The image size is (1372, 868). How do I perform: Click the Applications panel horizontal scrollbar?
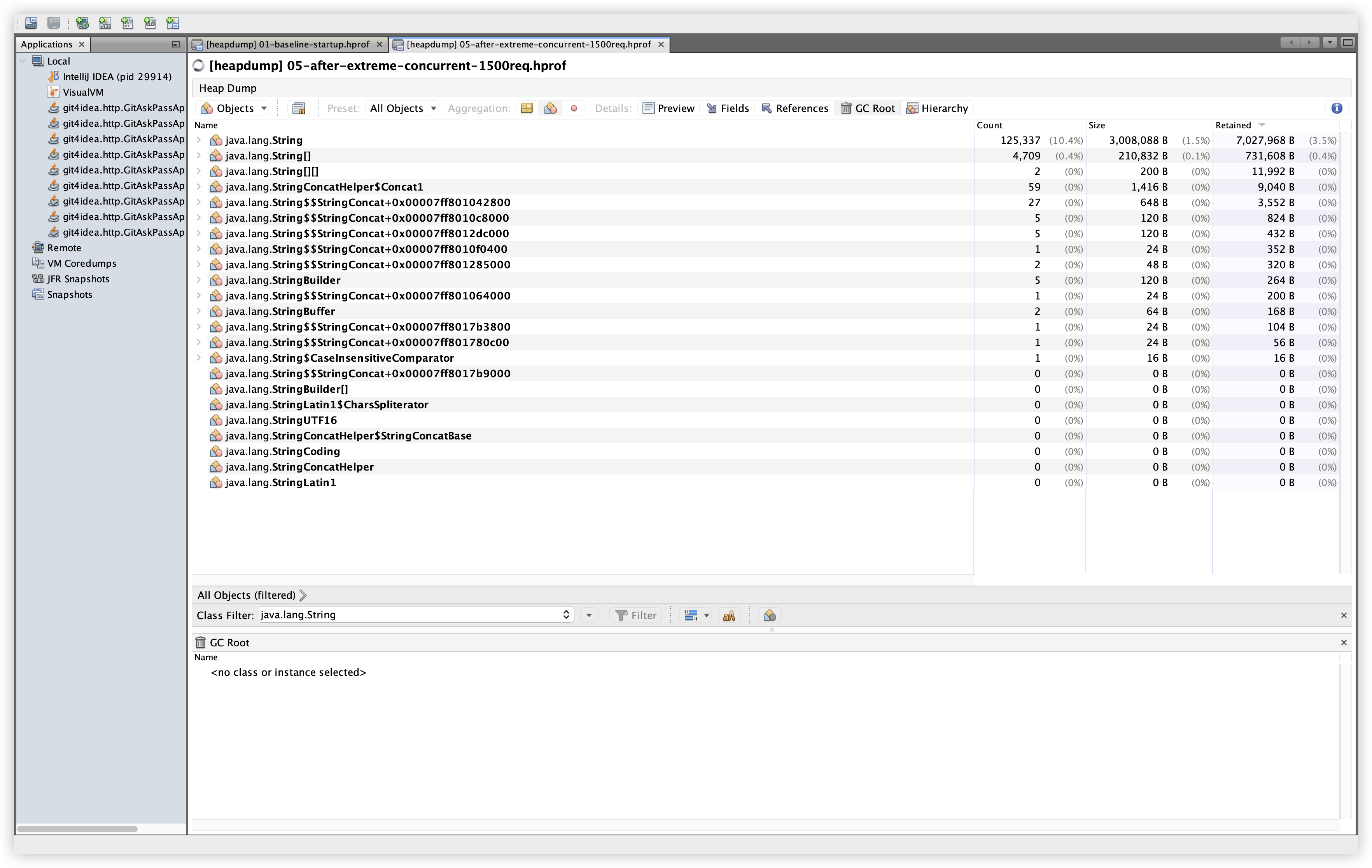pos(77,829)
